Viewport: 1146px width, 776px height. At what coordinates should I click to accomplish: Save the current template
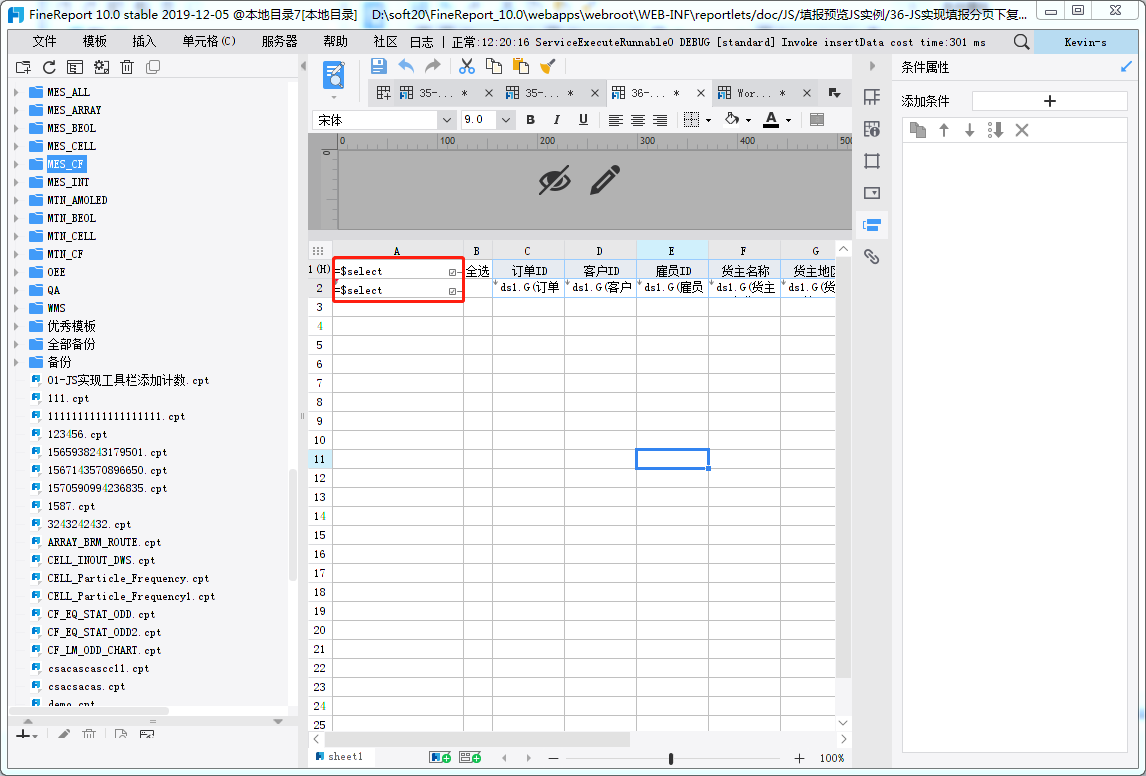pos(379,66)
